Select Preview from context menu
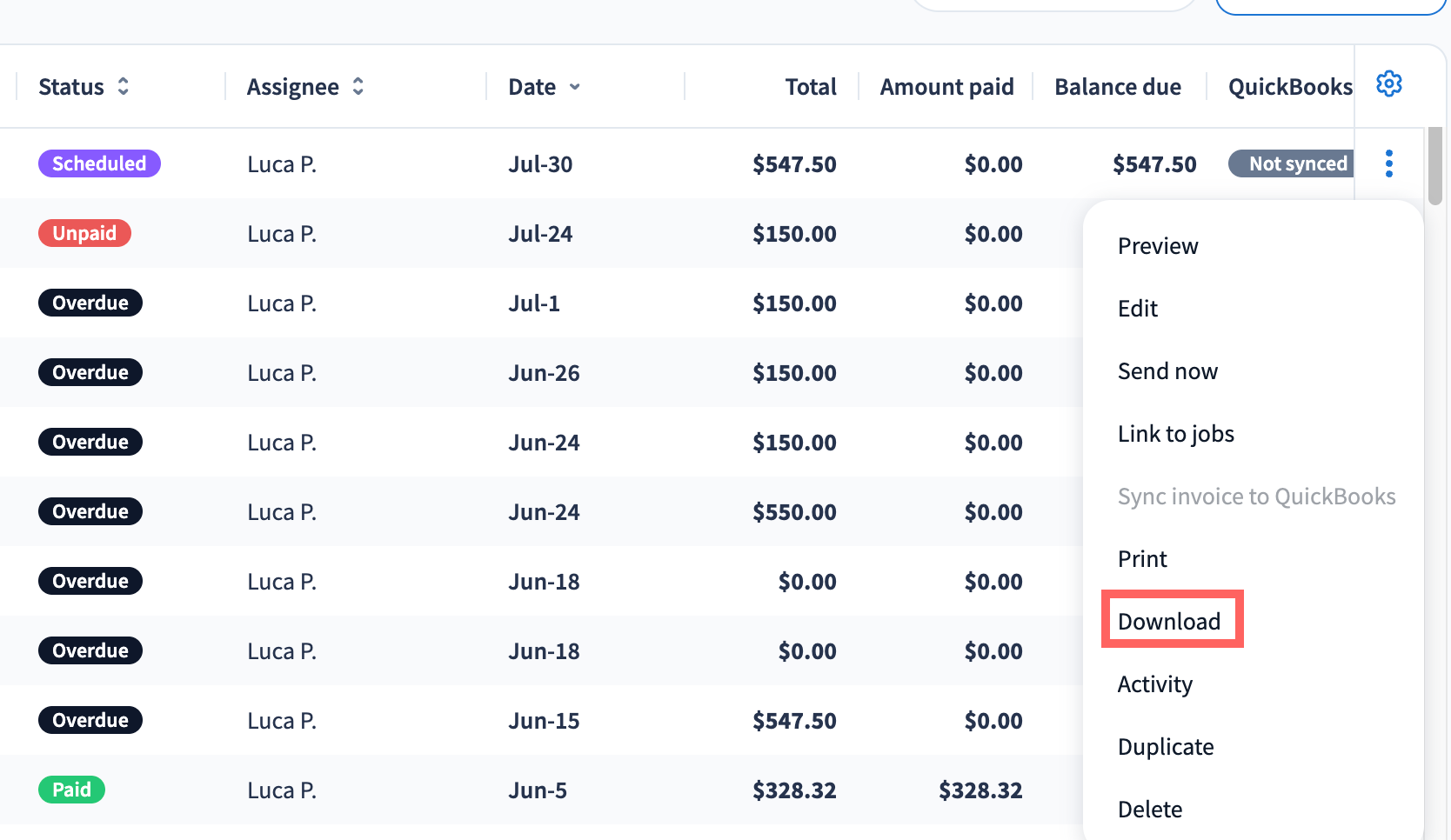The image size is (1451, 840). click(x=1158, y=246)
